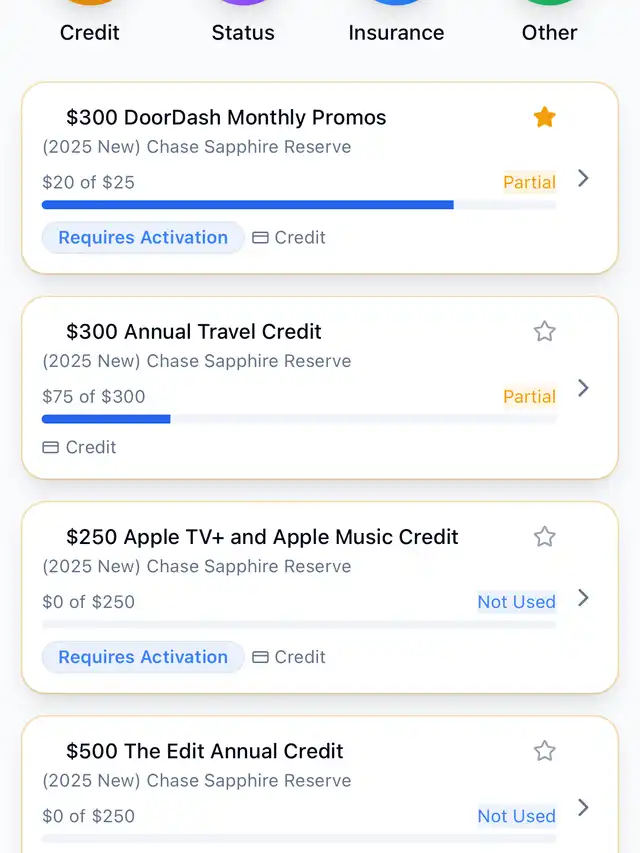The width and height of the screenshot is (640, 853).
Task: Unfavorite the DoorDash Monthly Promos star
Action: [x=544, y=118]
